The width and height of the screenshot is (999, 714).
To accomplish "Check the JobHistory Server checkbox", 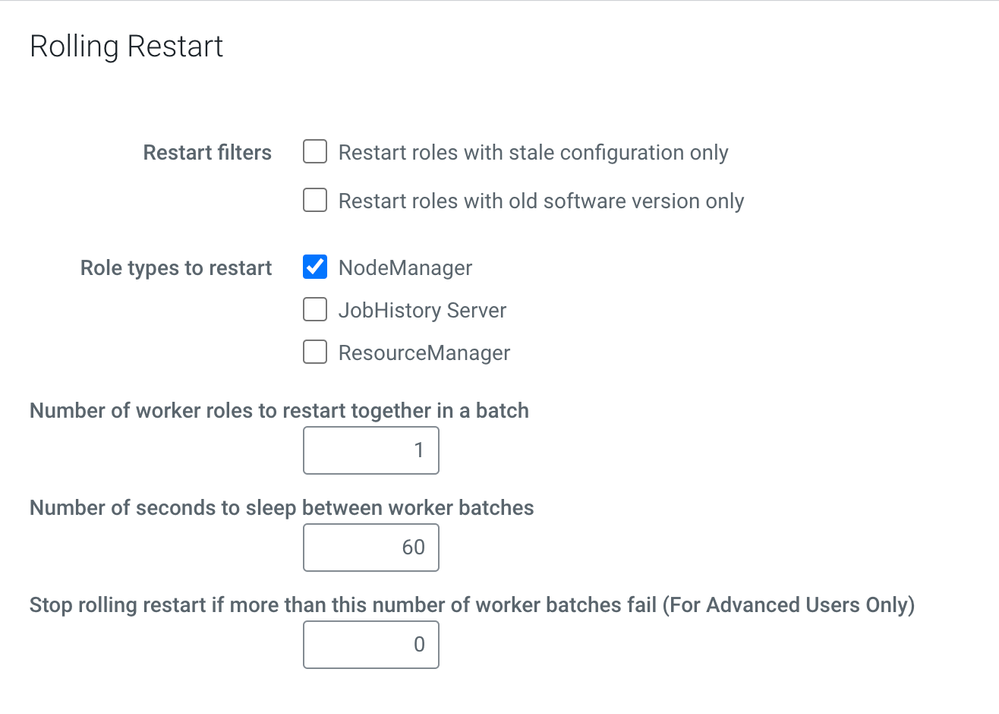I will [315, 310].
